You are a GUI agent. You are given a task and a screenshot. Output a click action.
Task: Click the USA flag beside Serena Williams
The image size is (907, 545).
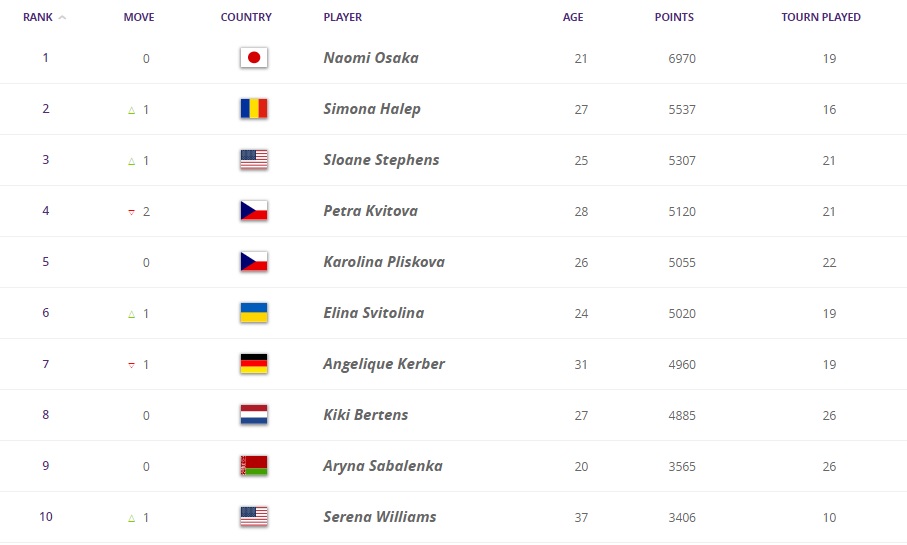[254, 517]
